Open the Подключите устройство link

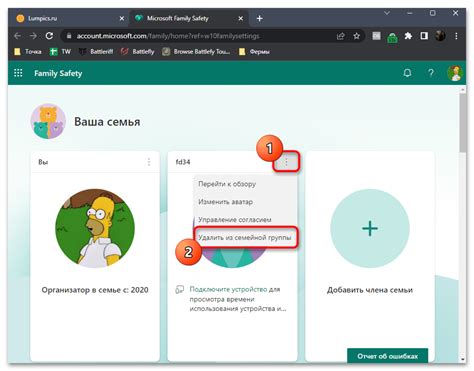228,289
